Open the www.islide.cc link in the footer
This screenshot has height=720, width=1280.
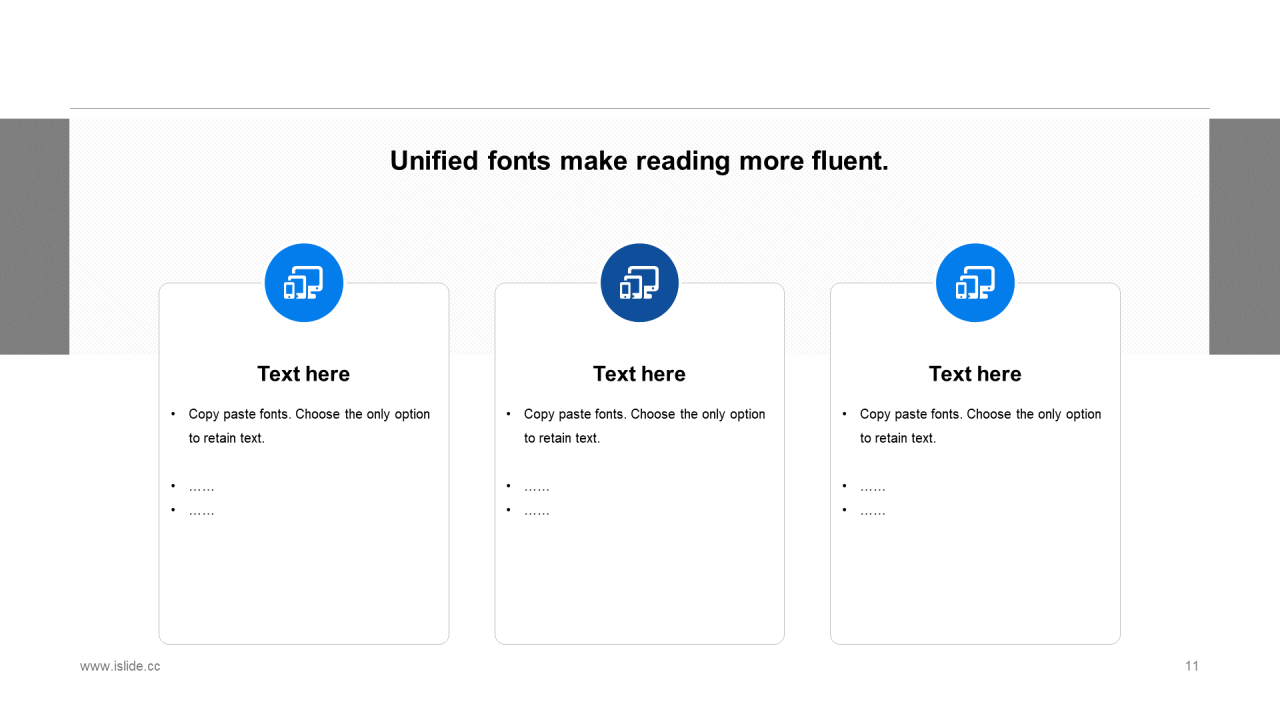tap(120, 666)
